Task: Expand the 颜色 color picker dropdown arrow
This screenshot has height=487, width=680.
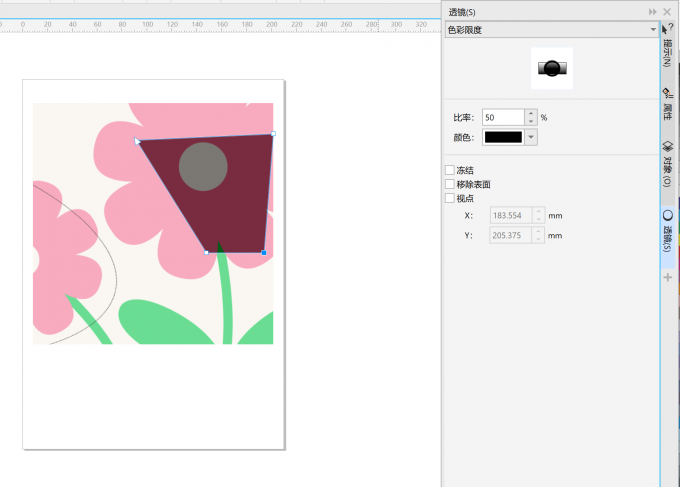Action: 531,137
